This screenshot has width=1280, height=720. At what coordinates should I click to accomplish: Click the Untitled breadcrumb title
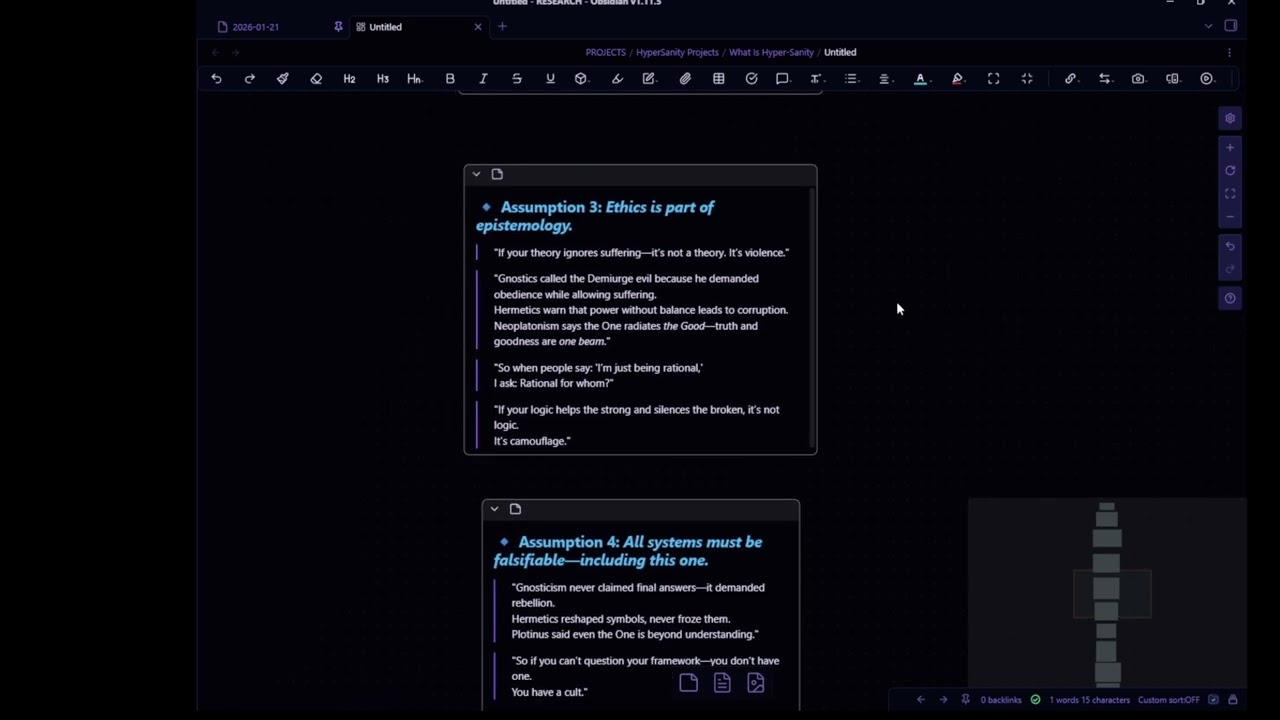pyautogui.click(x=840, y=52)
